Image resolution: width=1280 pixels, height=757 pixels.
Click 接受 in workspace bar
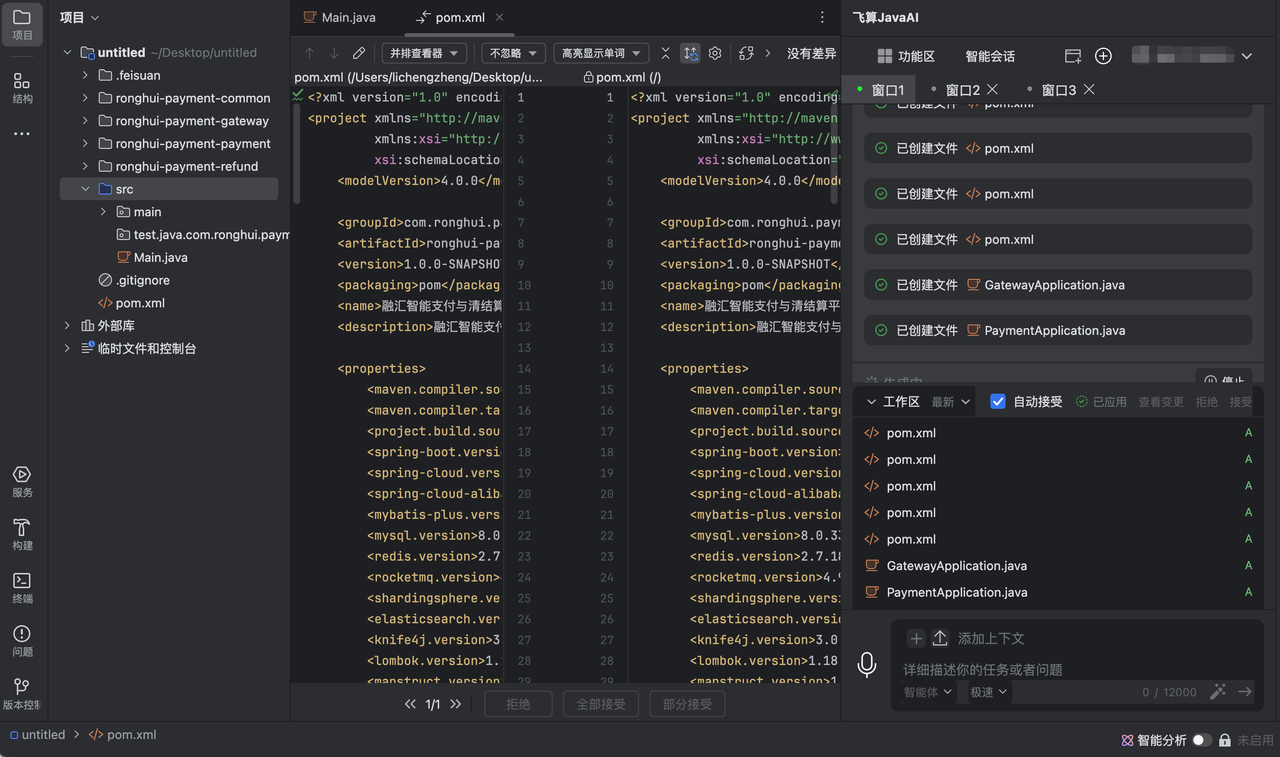point(1241,401)
